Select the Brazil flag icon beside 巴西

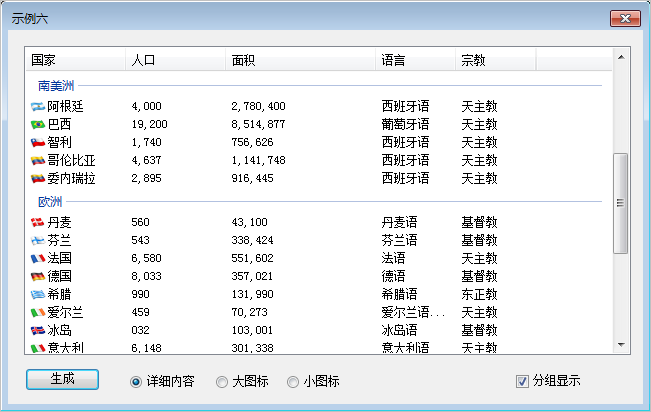pos(38,124)
